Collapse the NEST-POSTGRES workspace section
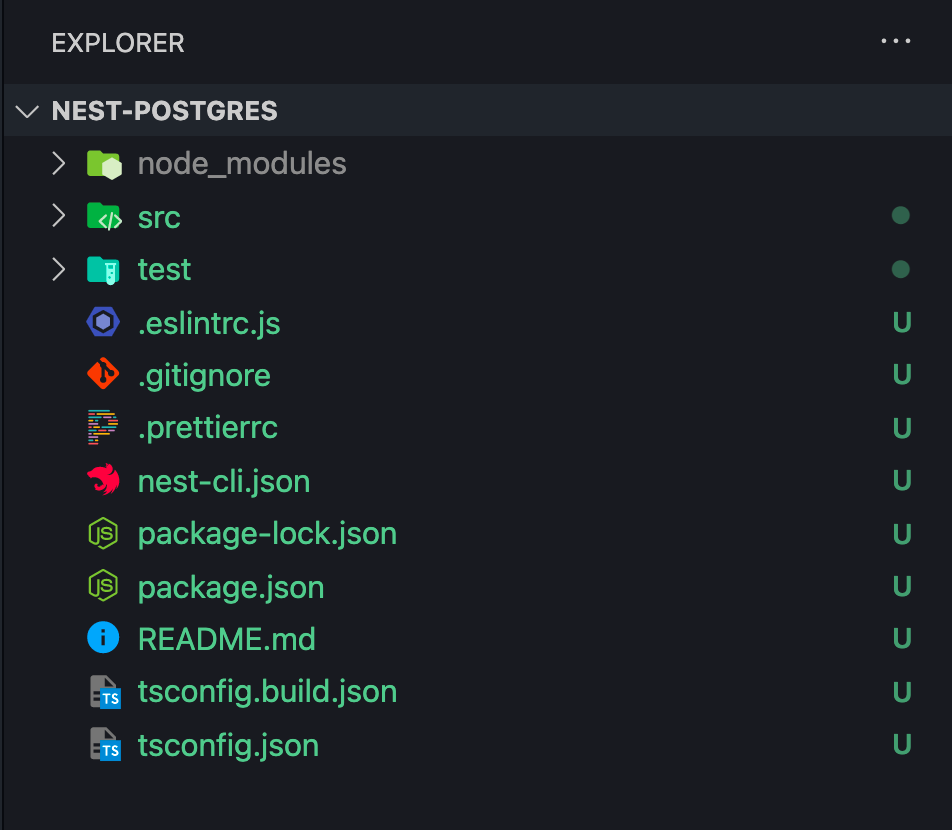The width and height of the screenshot is (952, 830). [x=26, y=111]
